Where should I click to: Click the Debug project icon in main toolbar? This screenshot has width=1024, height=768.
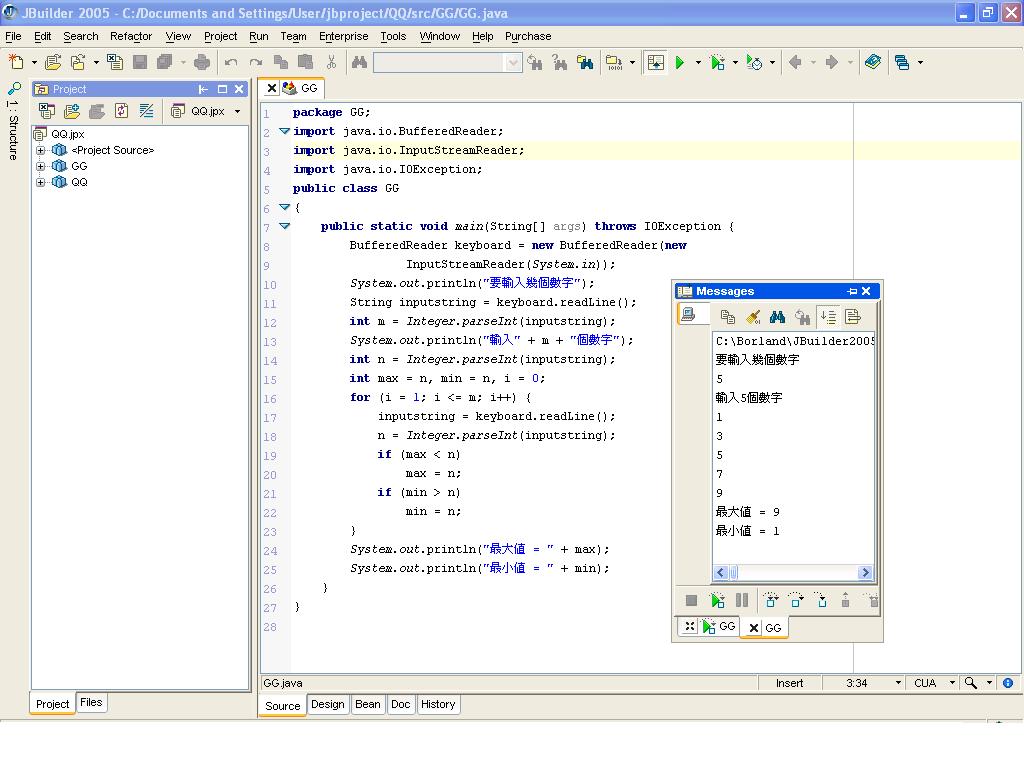pos(718,62)
